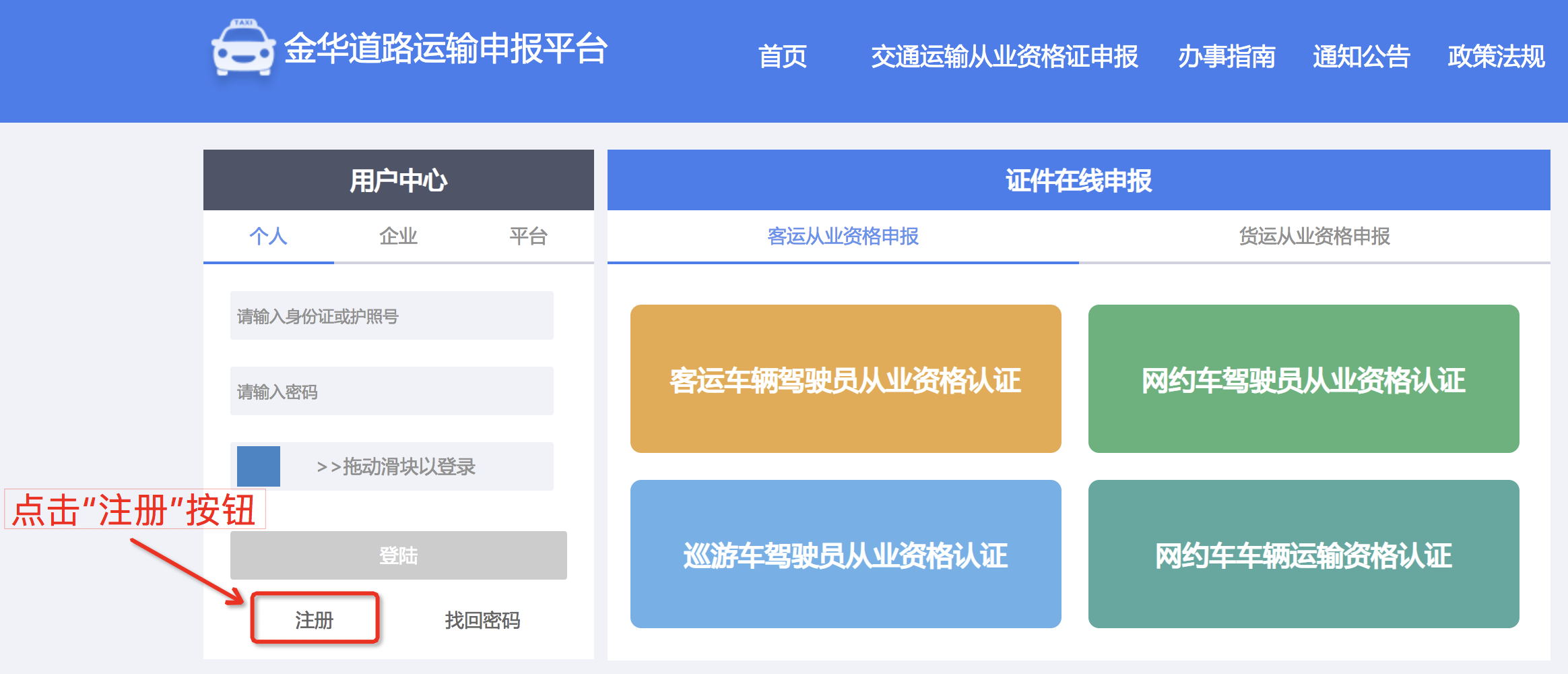The image size is (1568, 674).
Task: Select the 客运从业资格申报 tab
Action: point(843,236)
